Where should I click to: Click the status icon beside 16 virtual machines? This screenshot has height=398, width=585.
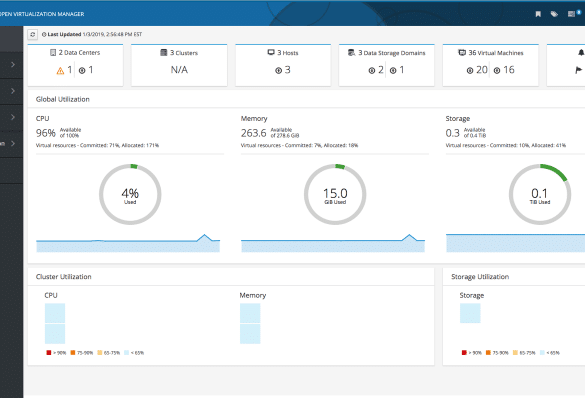497,70
